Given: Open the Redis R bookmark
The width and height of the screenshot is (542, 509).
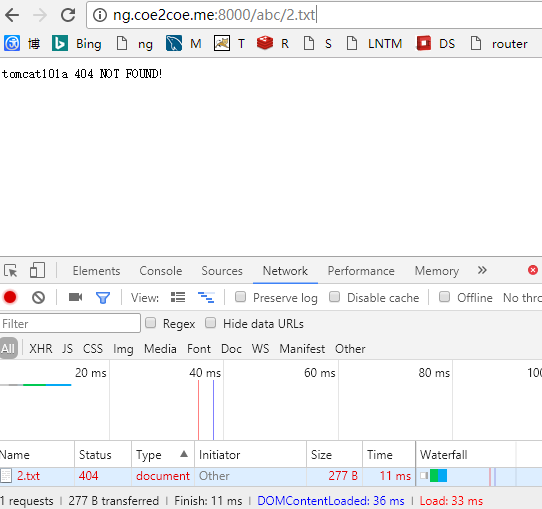Looking at the screenshot, I should point(273,44).
